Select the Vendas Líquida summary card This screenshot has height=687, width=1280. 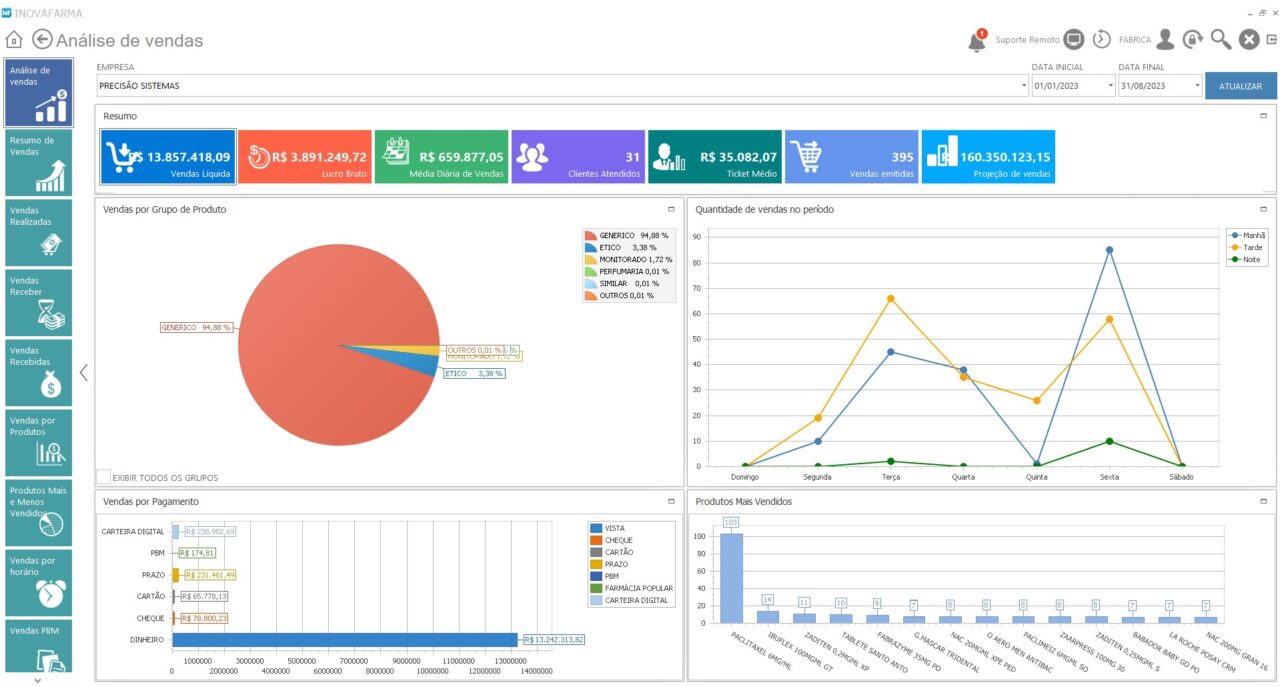[x=168, y=156]
